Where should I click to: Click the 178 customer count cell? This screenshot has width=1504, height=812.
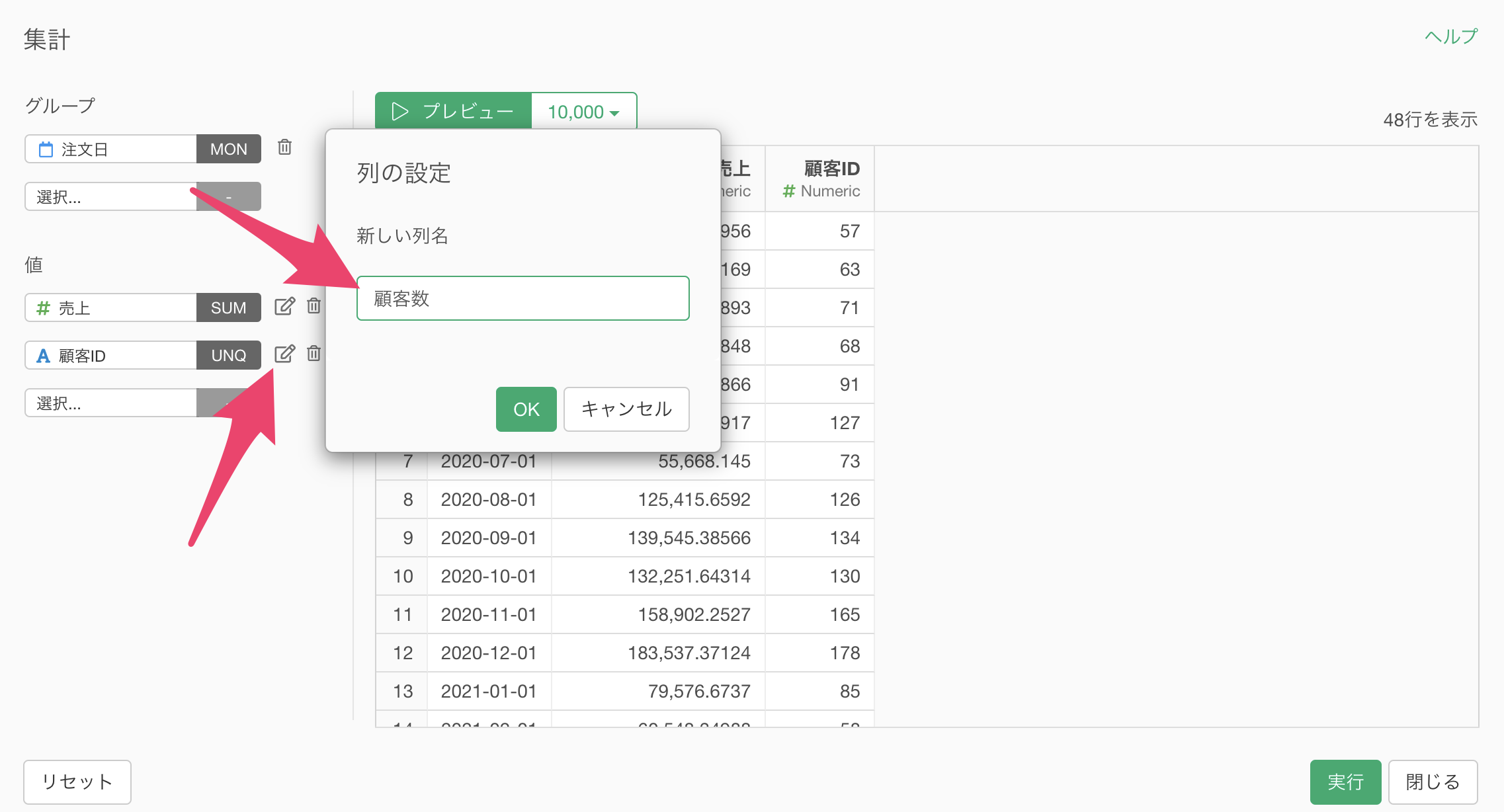point(820,653)
